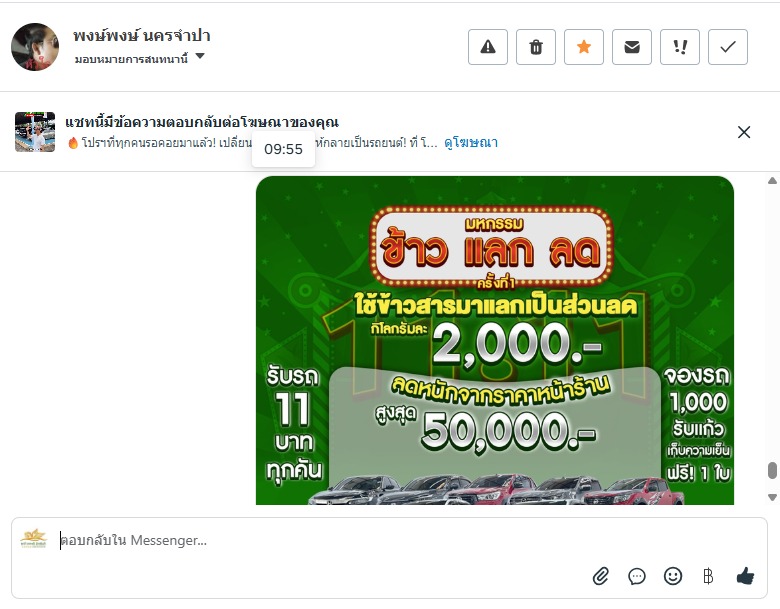Open the emoji picker smiley icon
The height and width of the screenshot is (609, 780).
coord(673,576)
